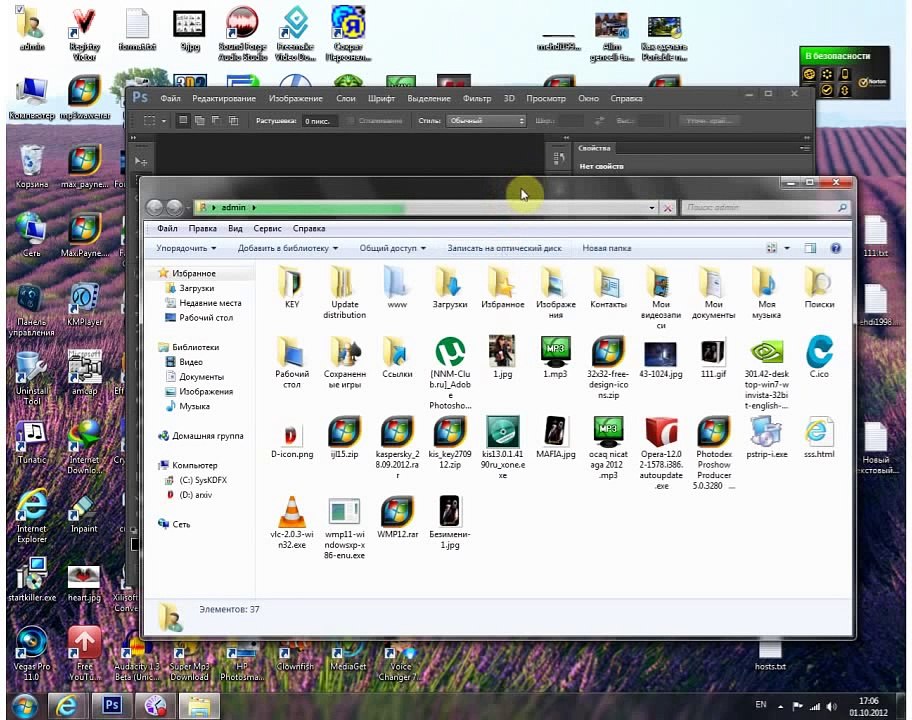Screen dimensions: 912x720
Task: Click Explorer forward navigation button
Action: click(174, 207)
